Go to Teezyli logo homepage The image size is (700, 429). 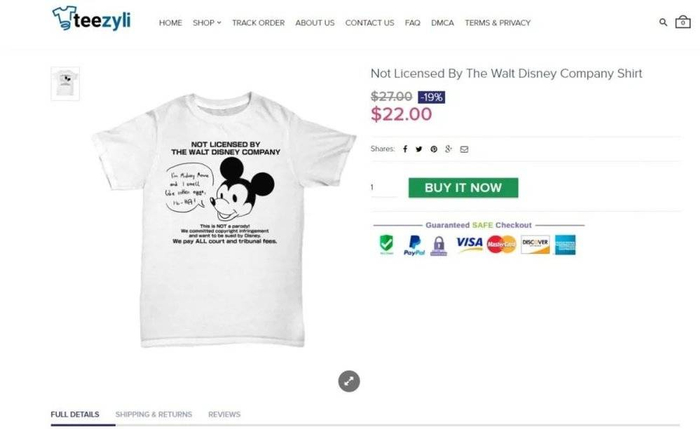coord(91,18)
